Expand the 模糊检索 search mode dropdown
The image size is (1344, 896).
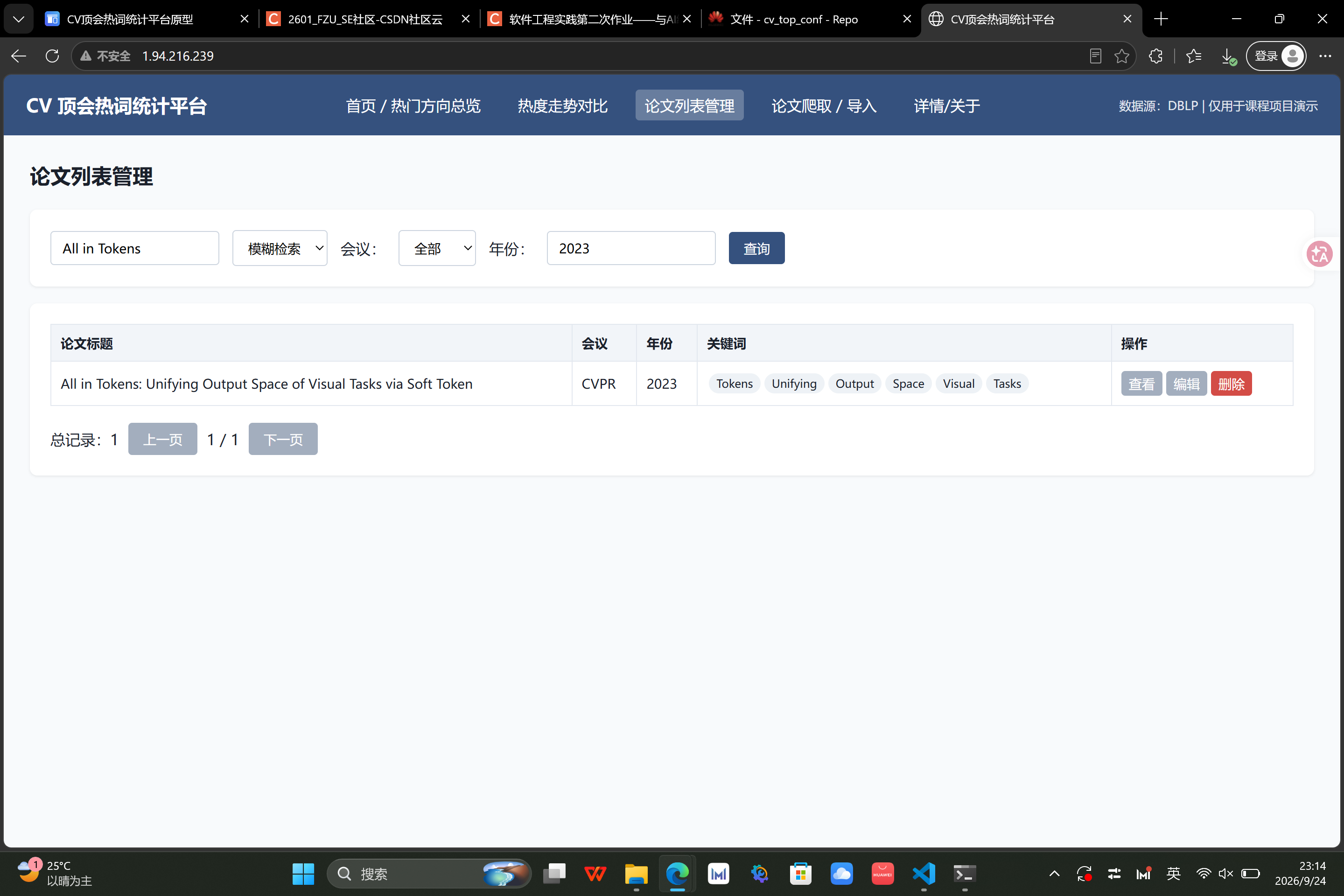coord(280,248)
